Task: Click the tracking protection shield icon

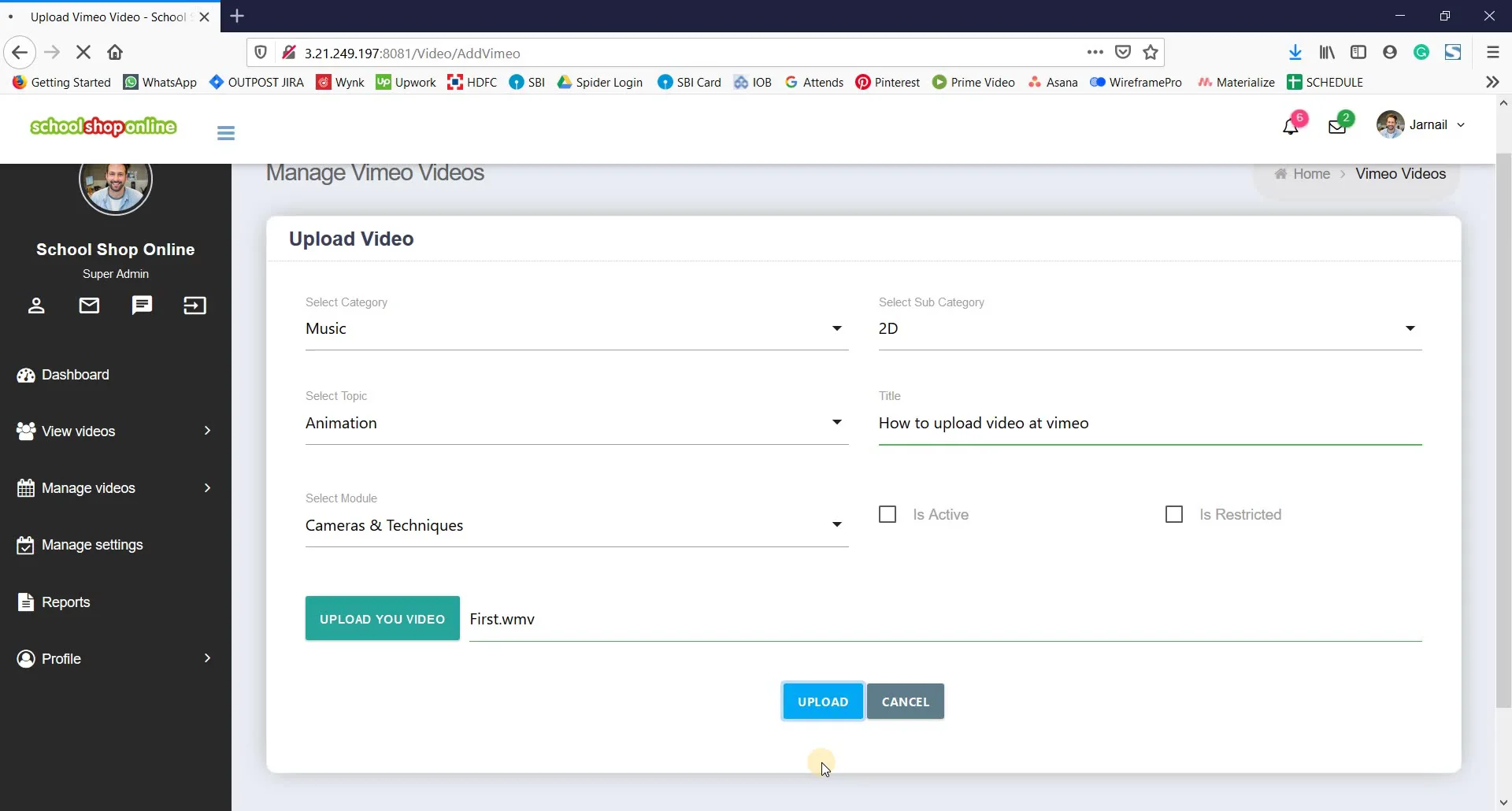Action: (x=261, y=53)
